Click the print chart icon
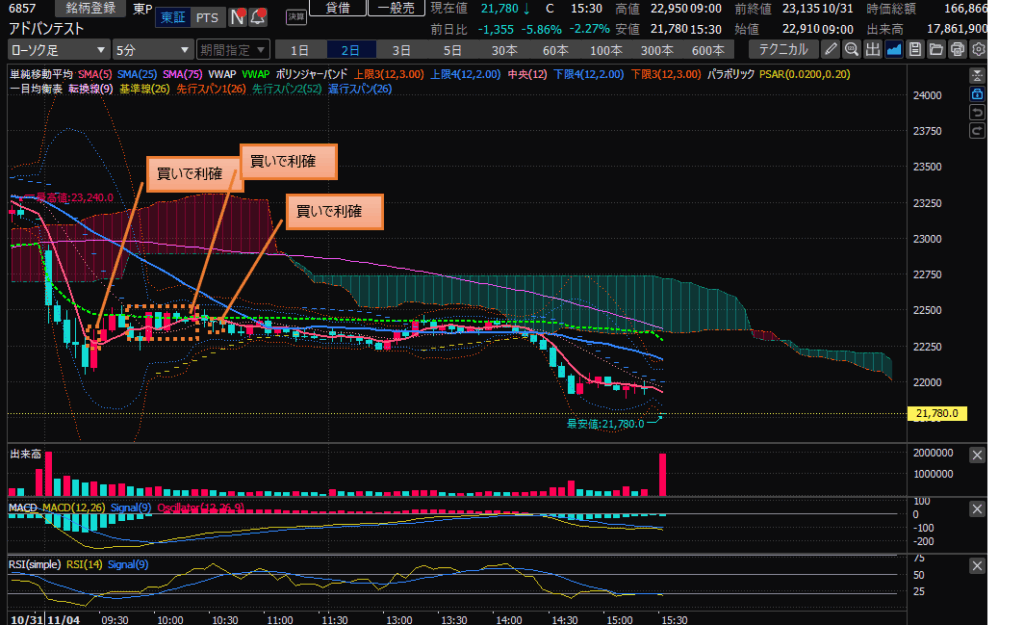 coord(957,49)
